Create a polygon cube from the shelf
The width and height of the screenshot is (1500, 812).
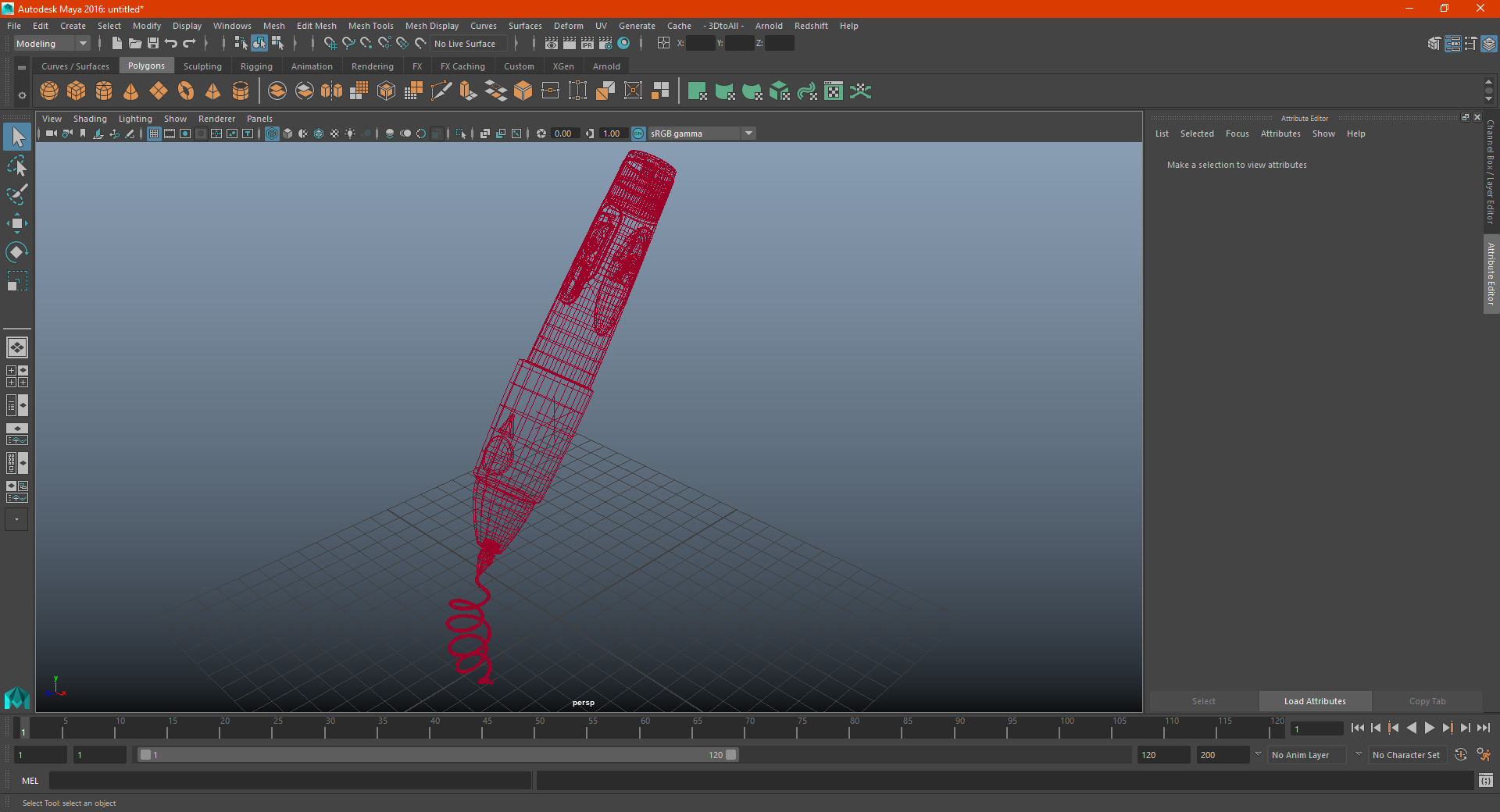[x=77, y=91]
